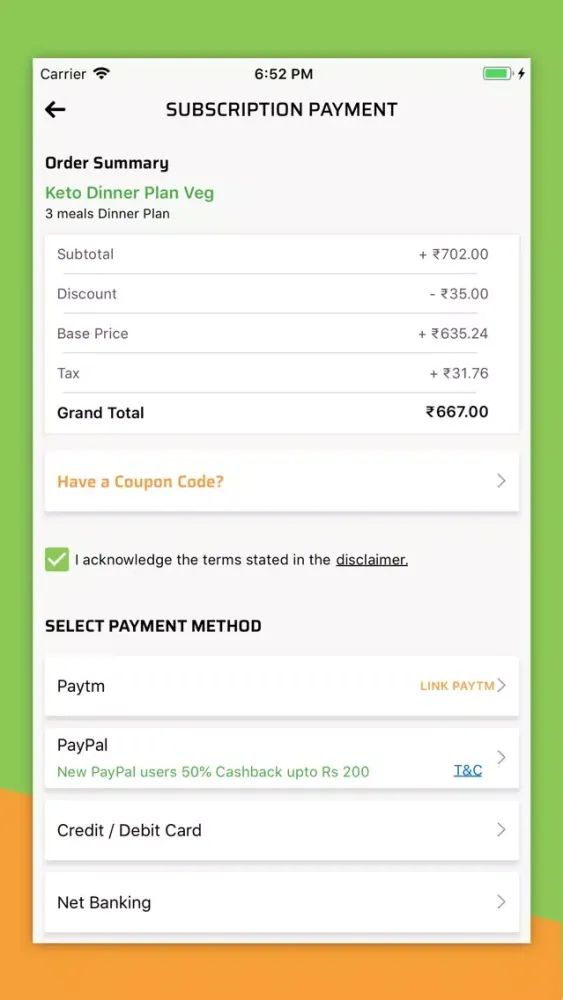563x1000 pixels.
Task: Expand the Paytm row chevron
Action: click(x=502, y=686)
